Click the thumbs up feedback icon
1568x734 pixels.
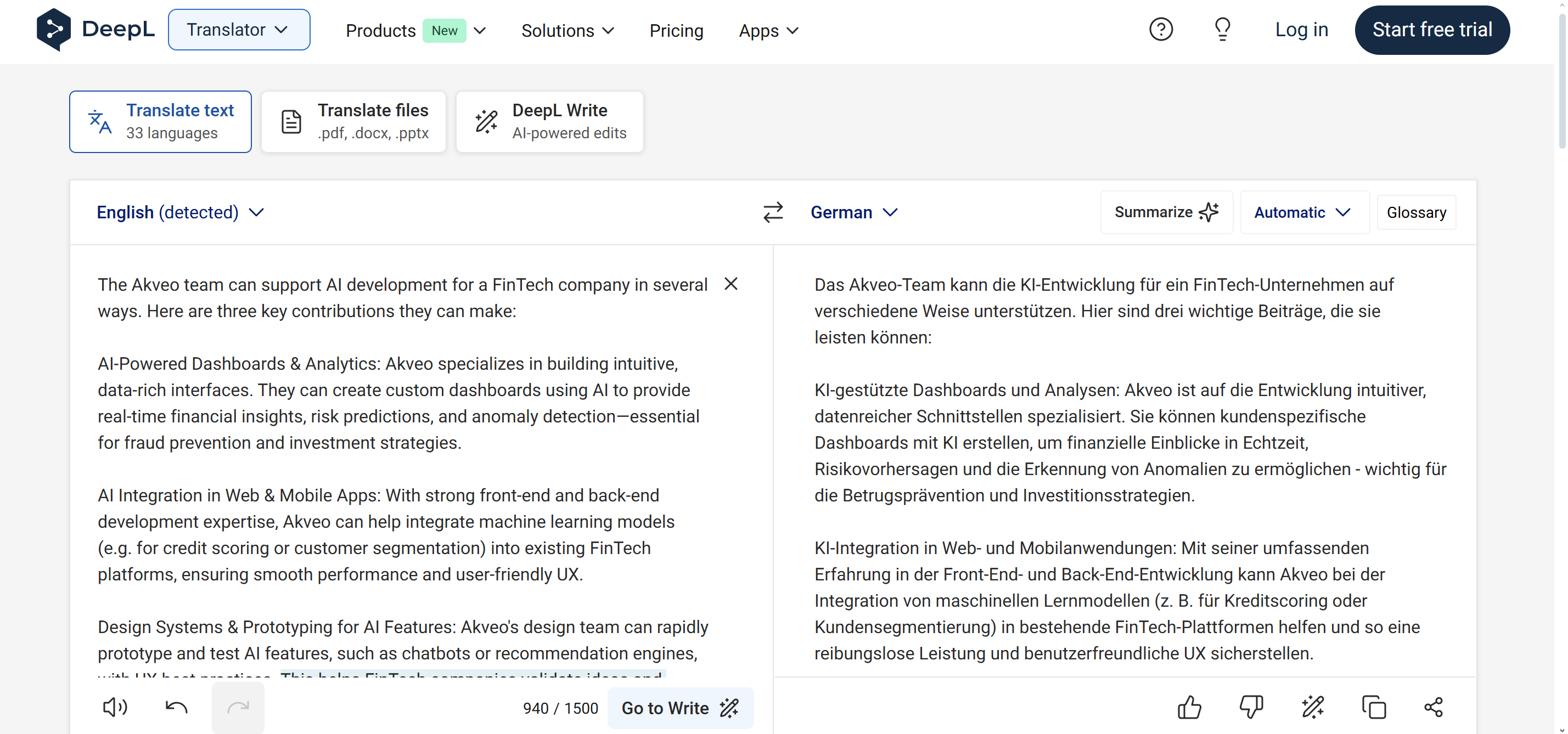click(1189, 707)
